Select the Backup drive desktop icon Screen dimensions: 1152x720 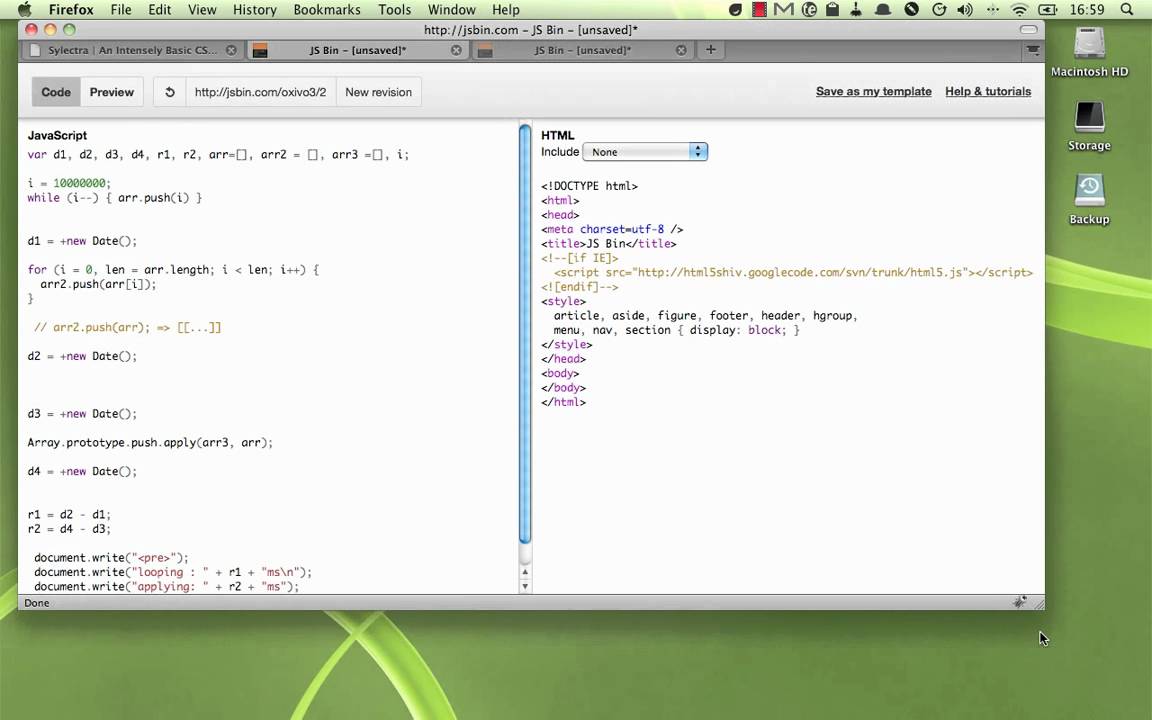click(x=1089, y=200)
